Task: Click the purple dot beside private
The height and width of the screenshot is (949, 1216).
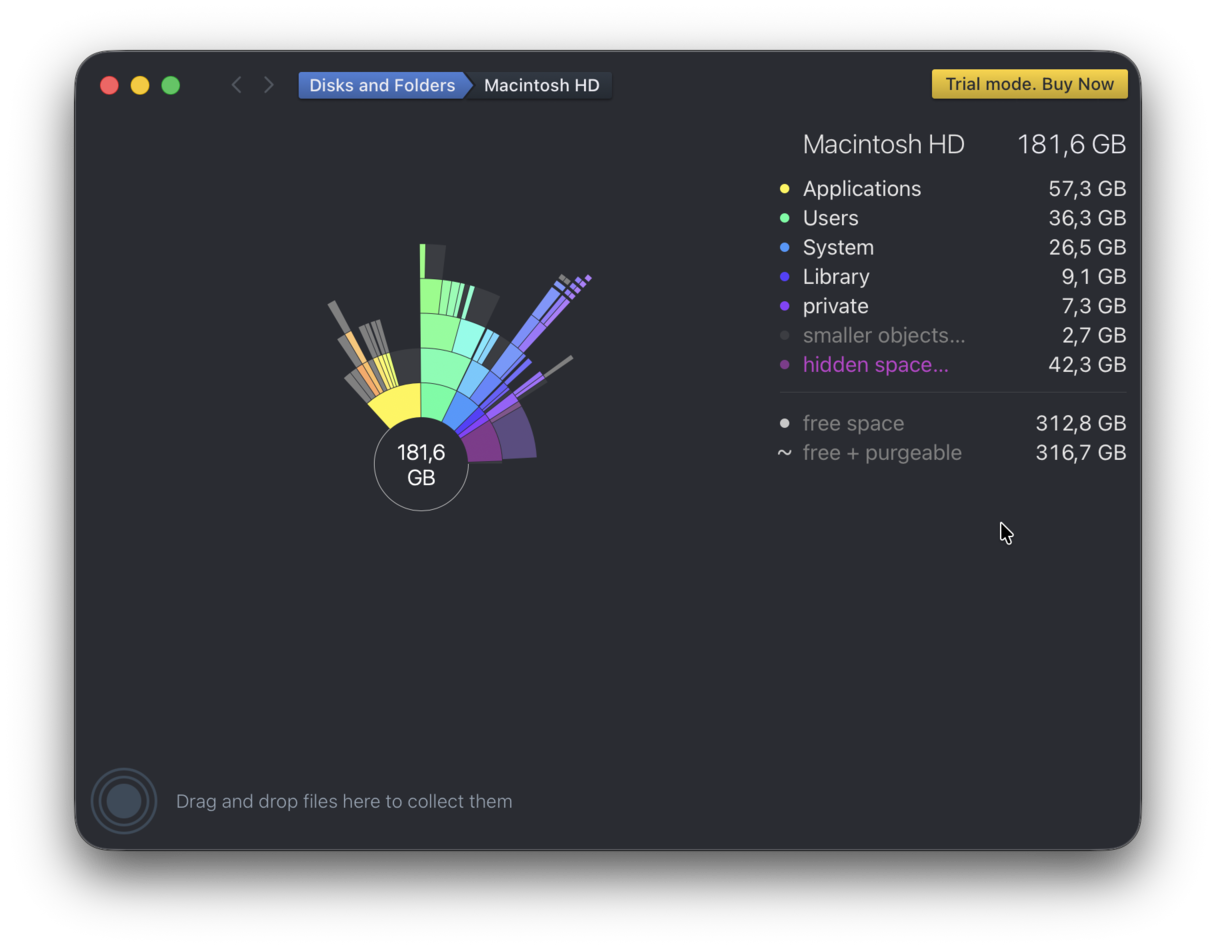Action: pyautogui.click(x=784, y=306)
